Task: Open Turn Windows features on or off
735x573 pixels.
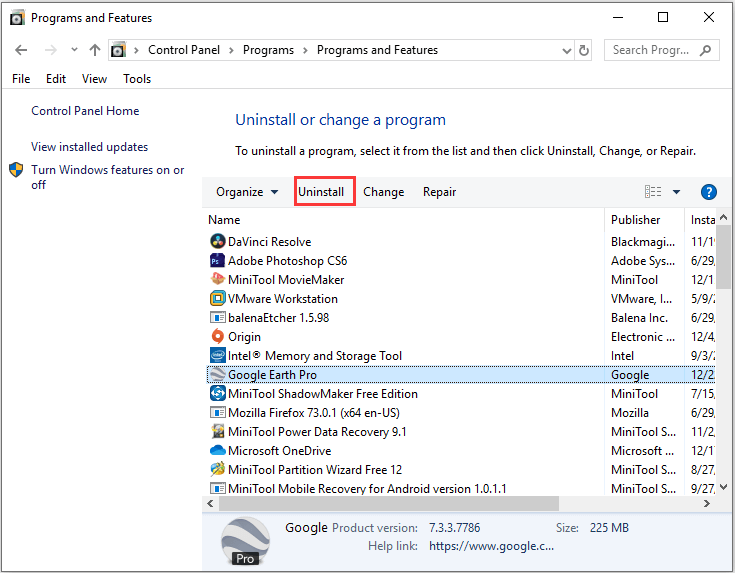Action: [x=107, y=177]
